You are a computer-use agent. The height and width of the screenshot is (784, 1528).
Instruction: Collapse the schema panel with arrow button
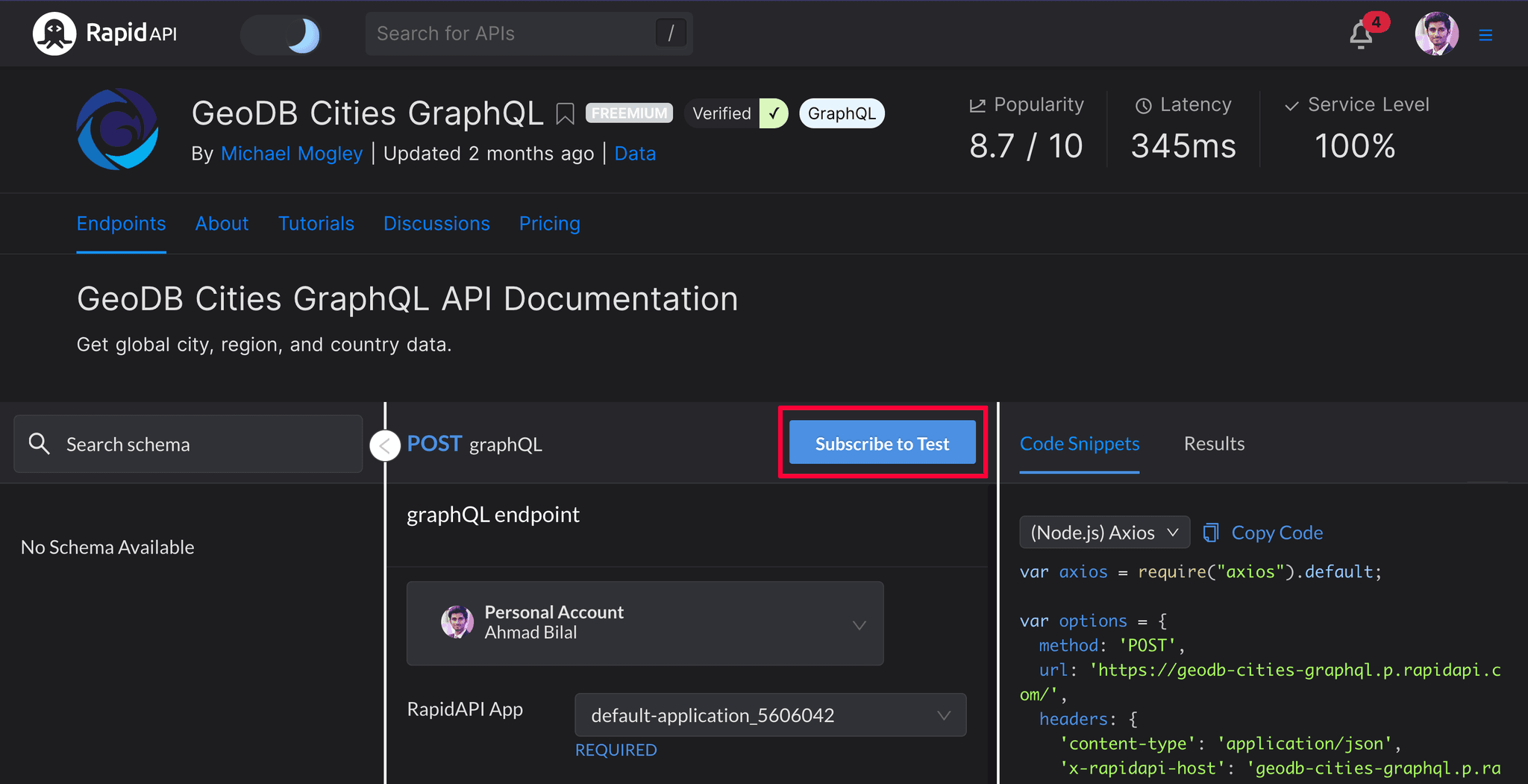[385, 446]
